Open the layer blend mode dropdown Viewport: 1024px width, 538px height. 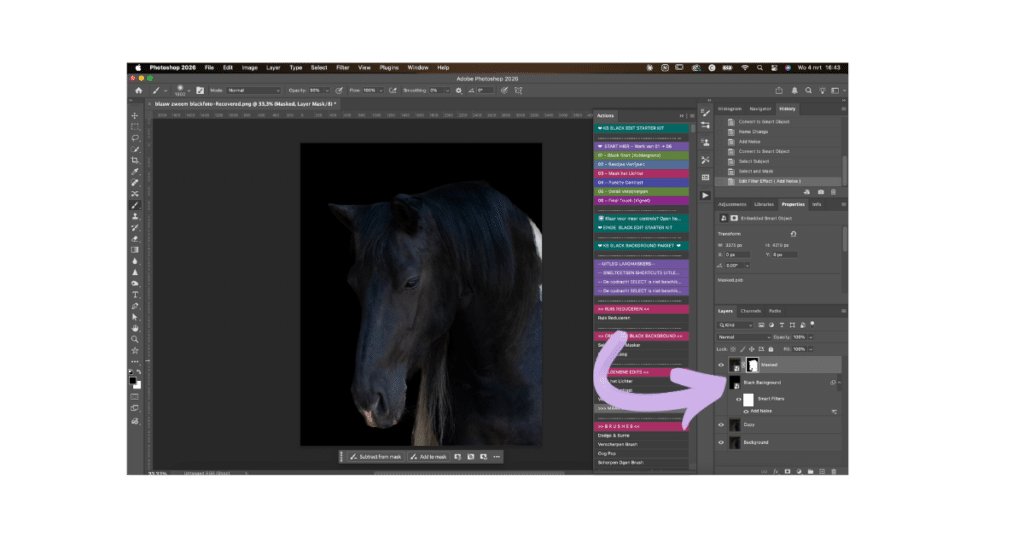pyautogui.click(x=742, y=337)
